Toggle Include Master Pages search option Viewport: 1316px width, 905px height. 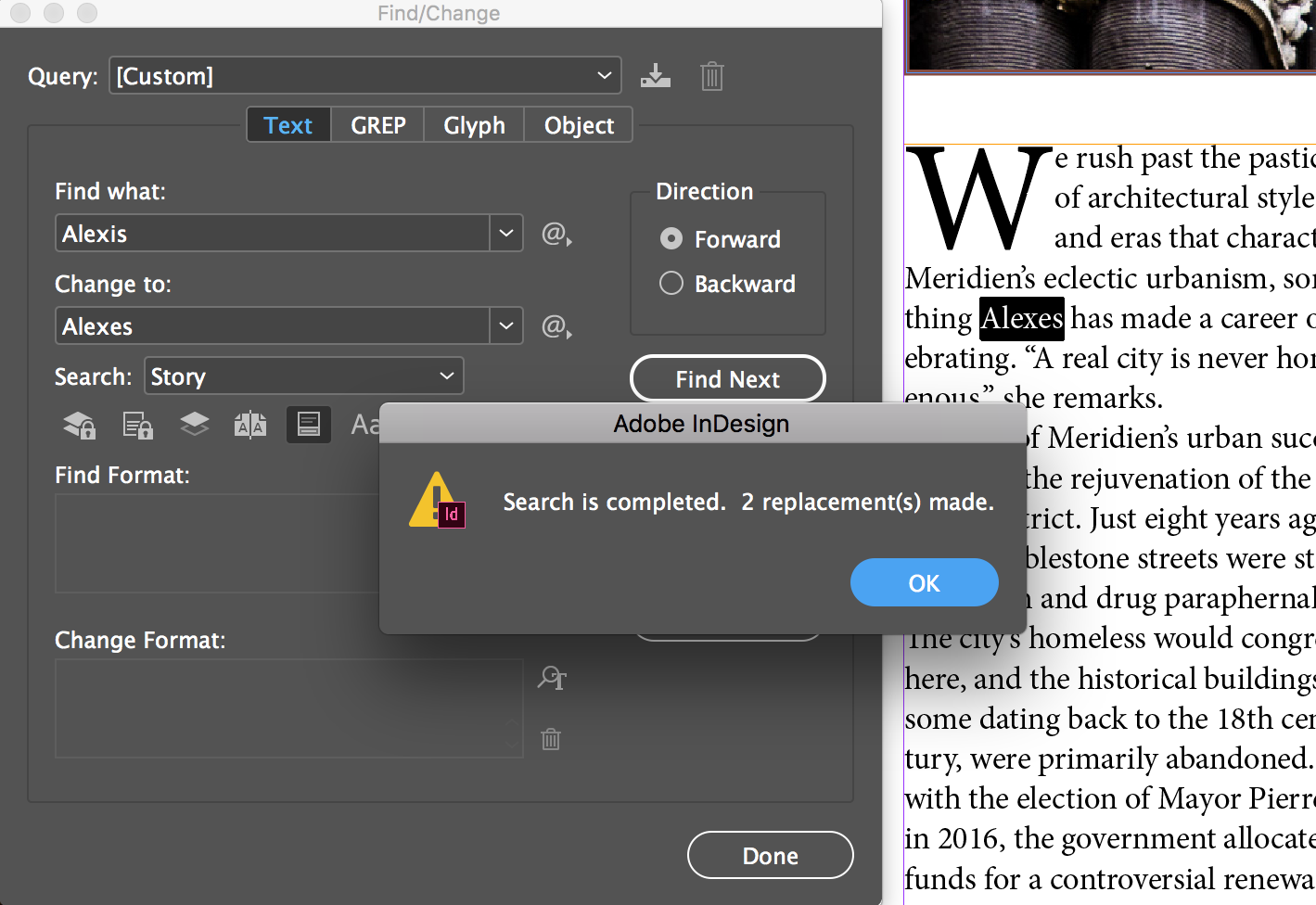(250, 425)
